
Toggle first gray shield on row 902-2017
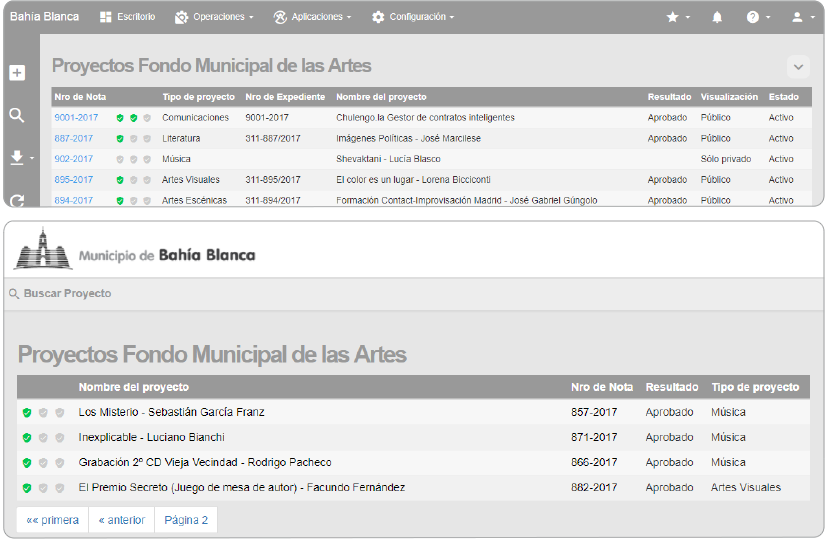tap(120, 159)
